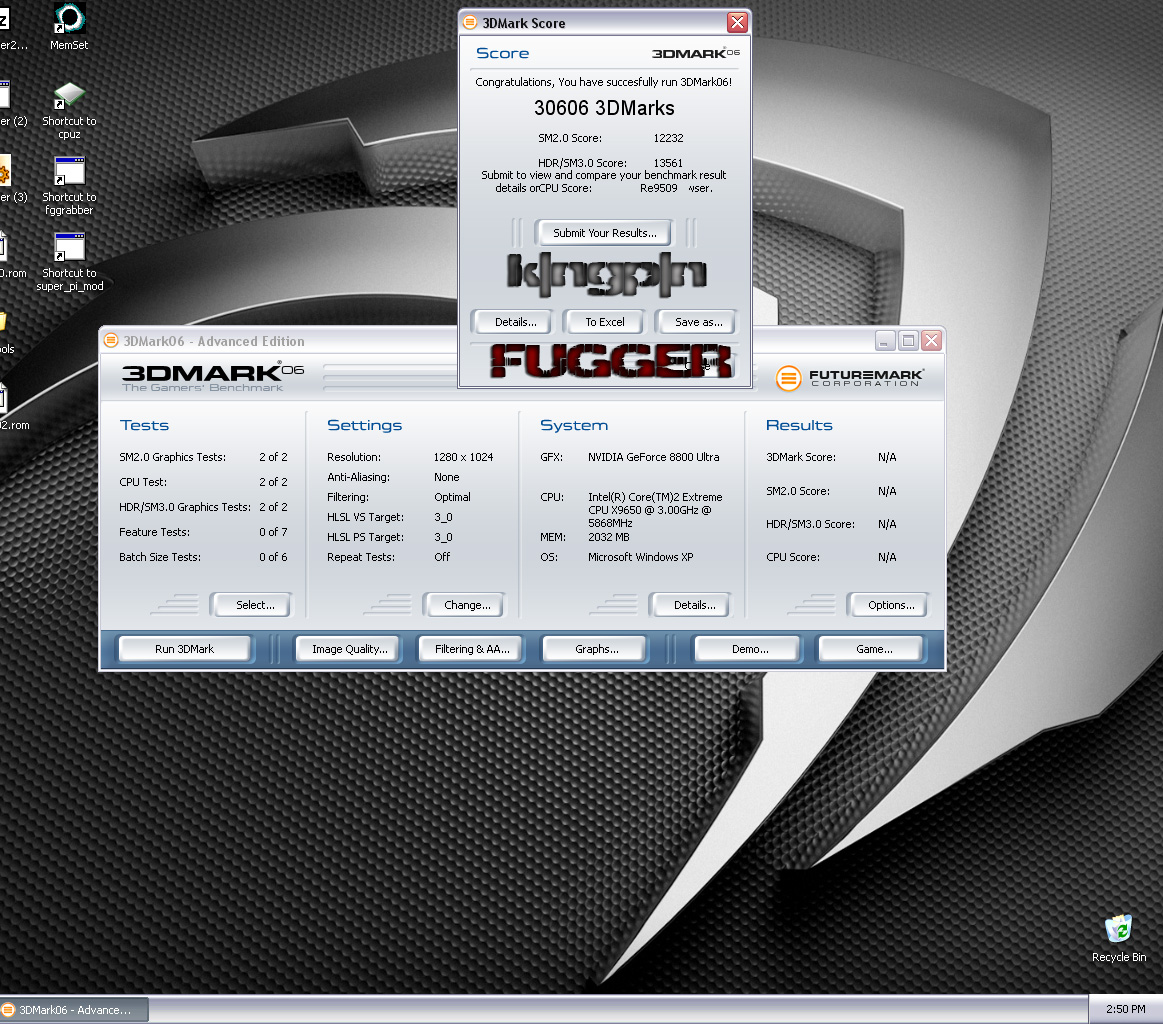Select the Shortcut to super_pi_mod icon
The height and width of the screenshot is (1024, 1163).
(x=70, y=262)
